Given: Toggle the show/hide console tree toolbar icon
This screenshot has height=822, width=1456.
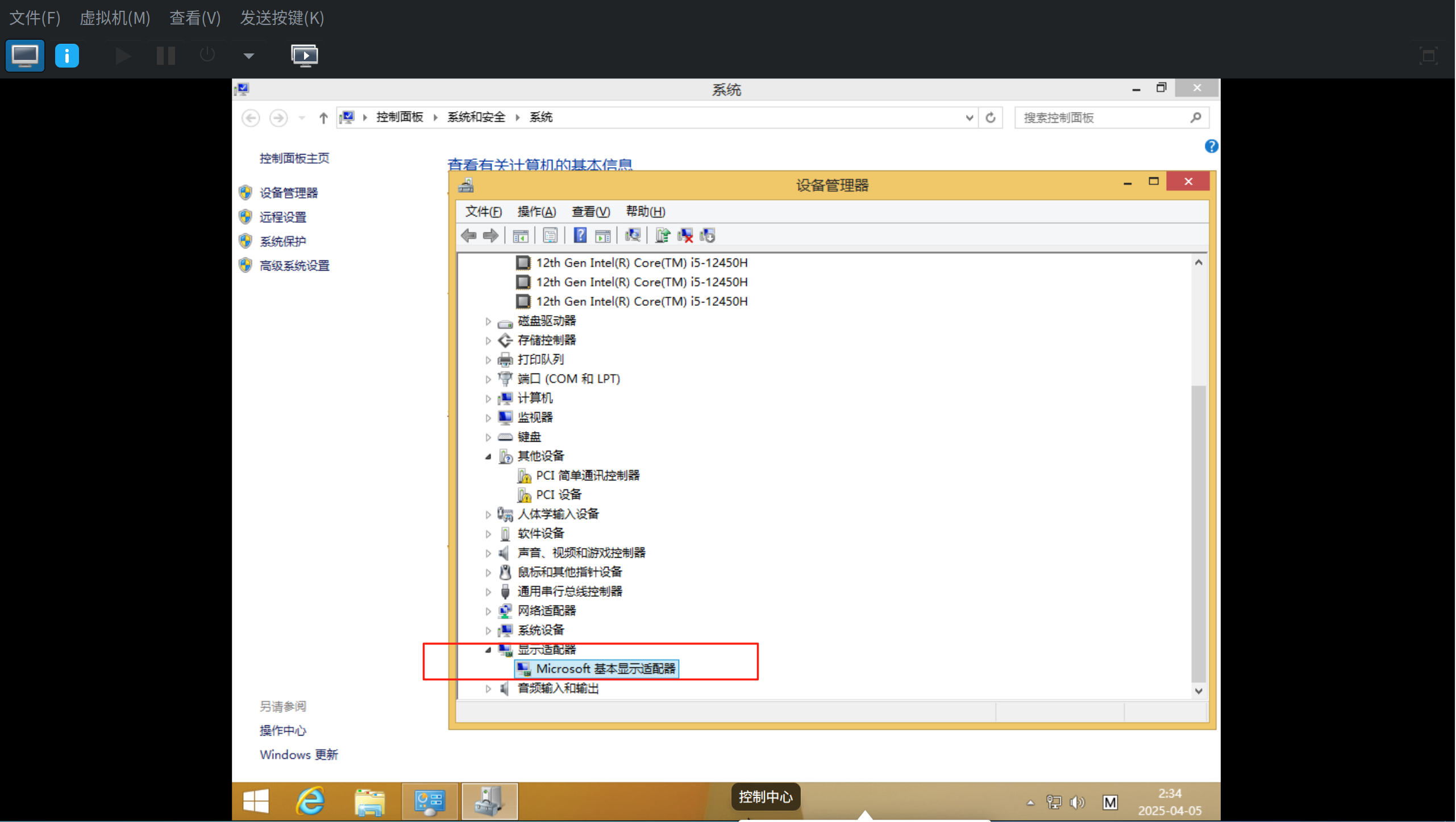Looking at the screenshot, I should point(520,235).
